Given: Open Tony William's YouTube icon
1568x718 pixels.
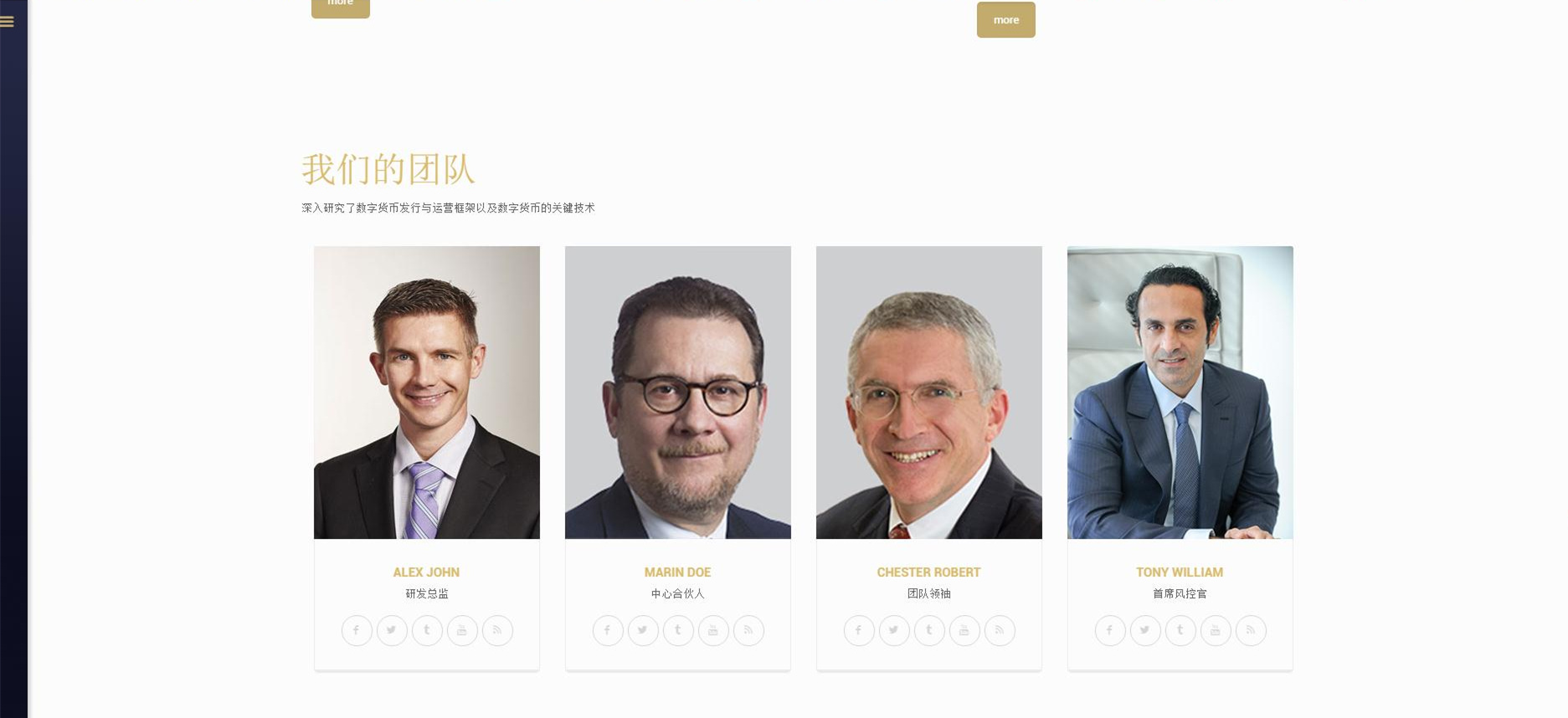Looking at the screenshot, I should (x=1216, y=630).
